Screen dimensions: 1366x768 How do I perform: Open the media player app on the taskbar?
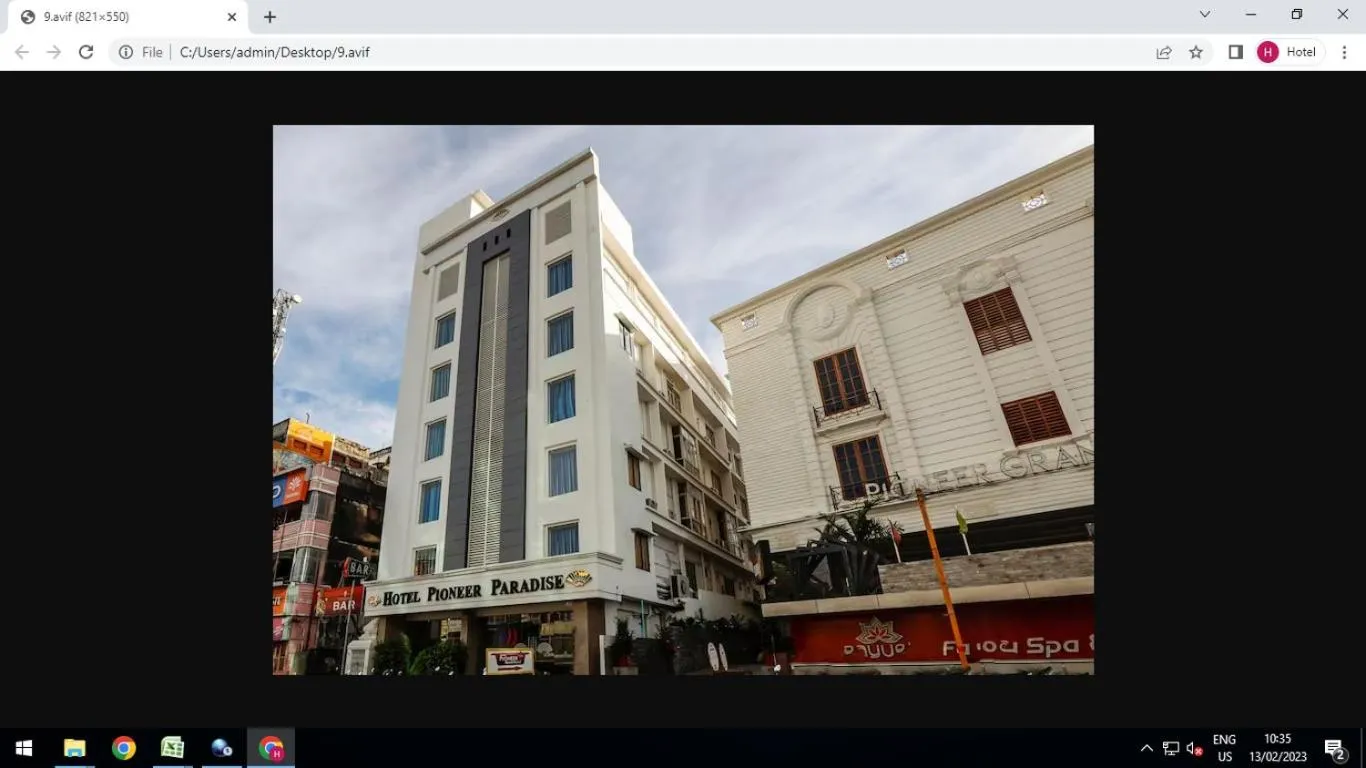tap(221, 747)
